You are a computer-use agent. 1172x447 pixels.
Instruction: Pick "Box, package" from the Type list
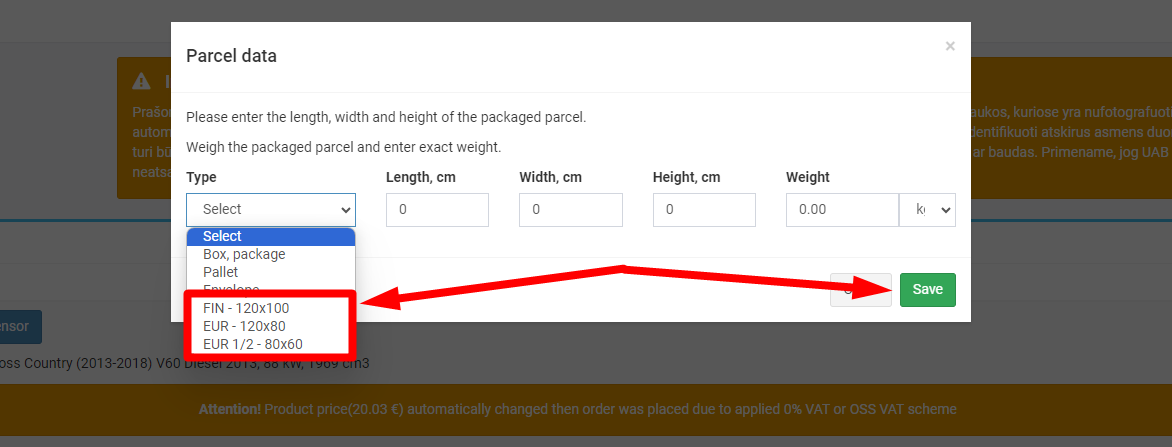click(x=244, y=254)
